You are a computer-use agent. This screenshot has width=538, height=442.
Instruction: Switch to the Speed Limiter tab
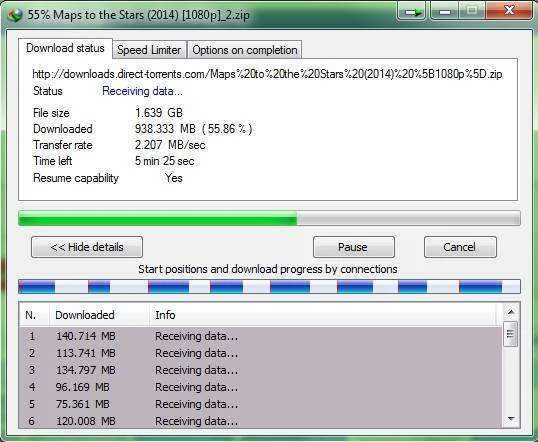click(149, 50)
